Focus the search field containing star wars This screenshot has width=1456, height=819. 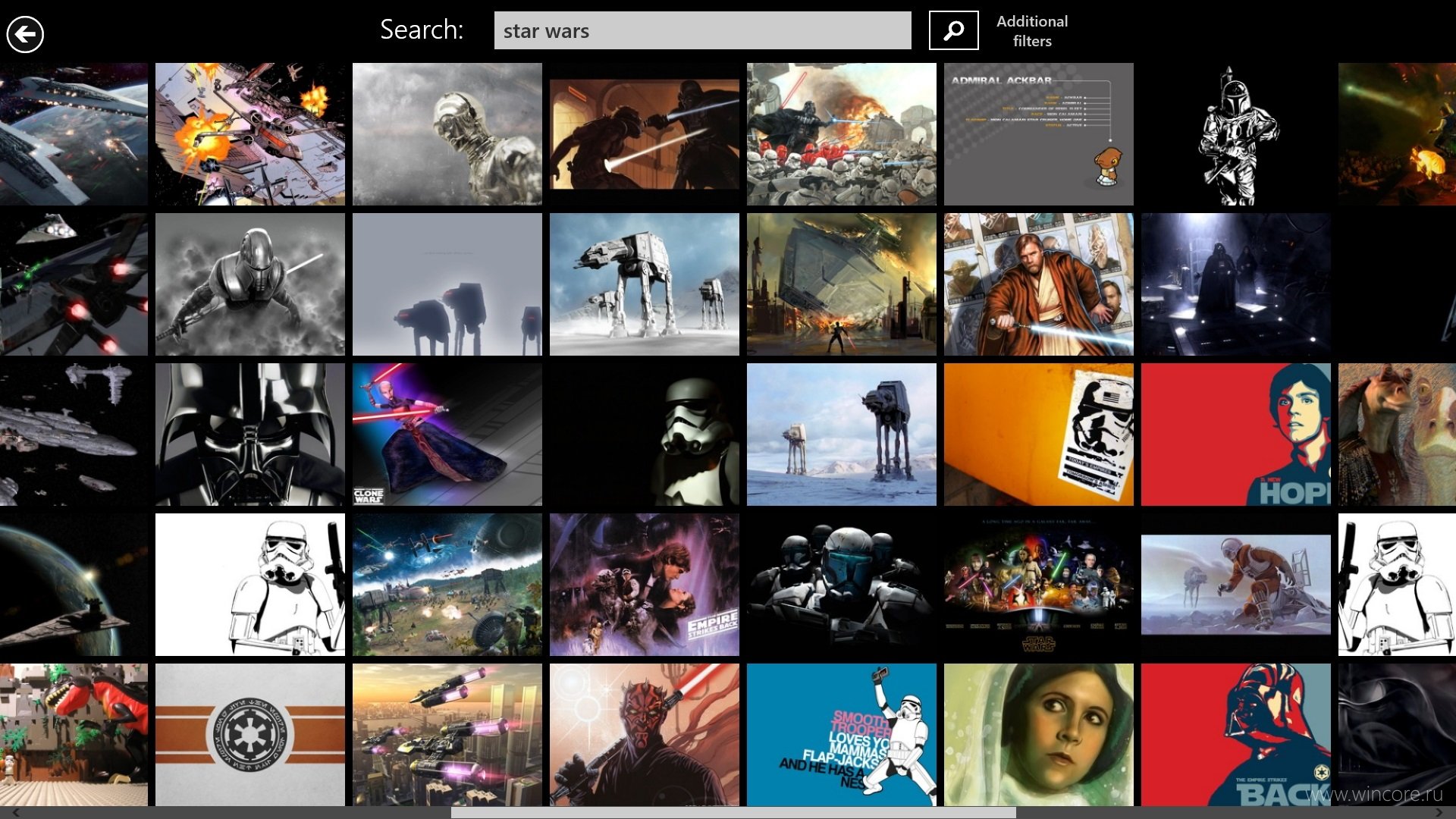click(702, 30)
